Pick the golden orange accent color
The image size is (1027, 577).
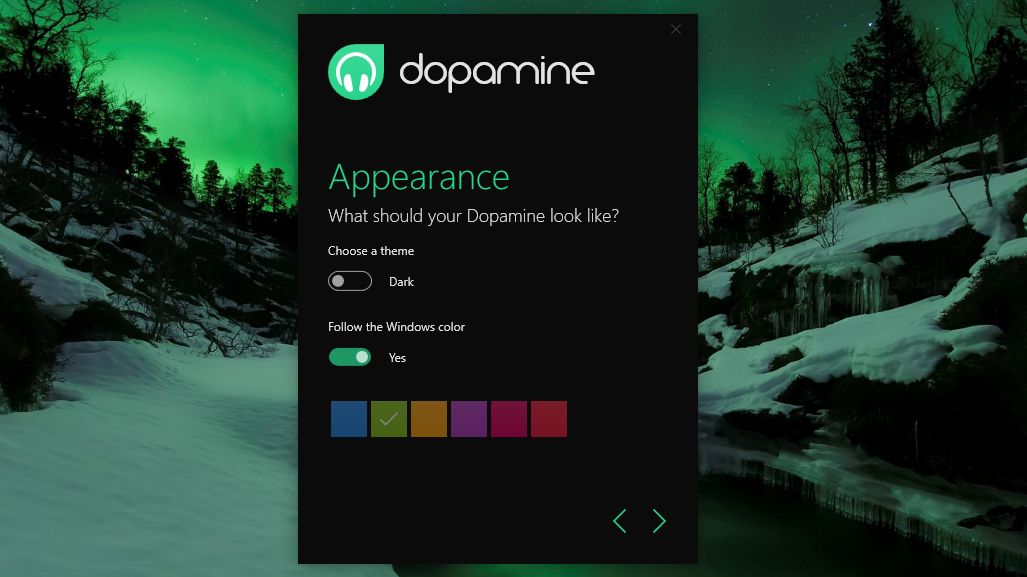(428, 419)
